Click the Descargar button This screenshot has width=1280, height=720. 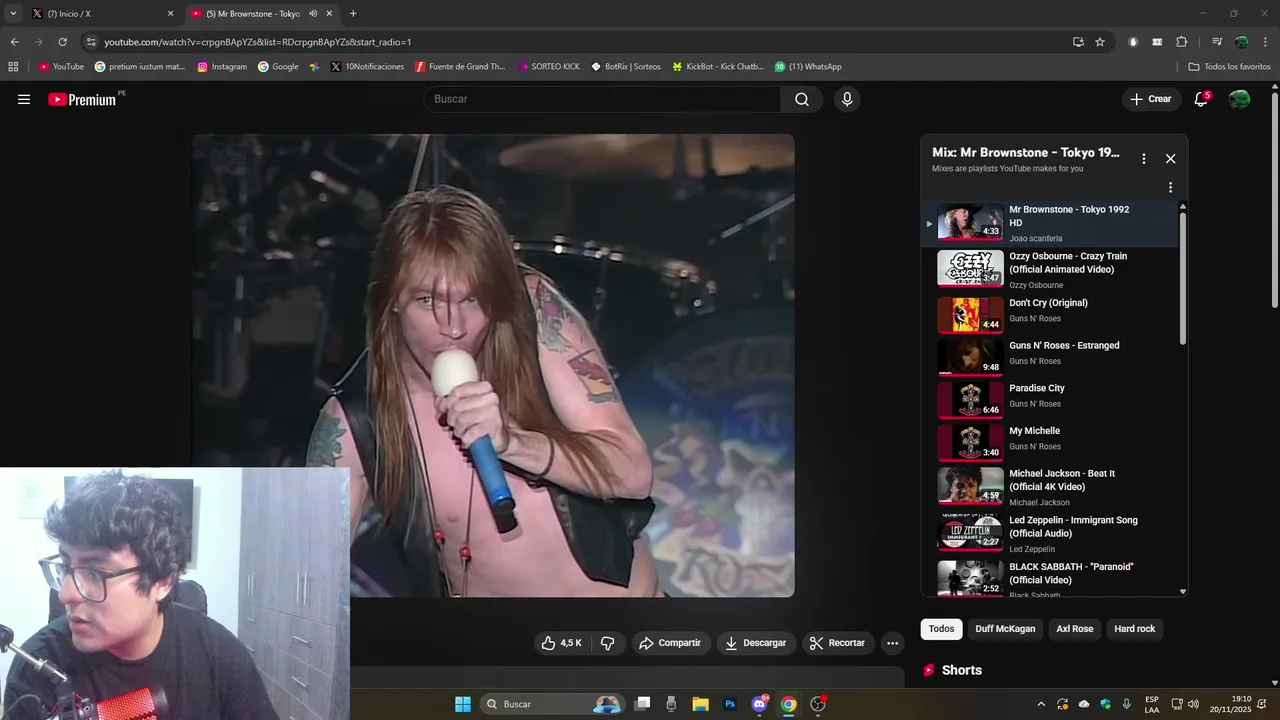[756, 643]
